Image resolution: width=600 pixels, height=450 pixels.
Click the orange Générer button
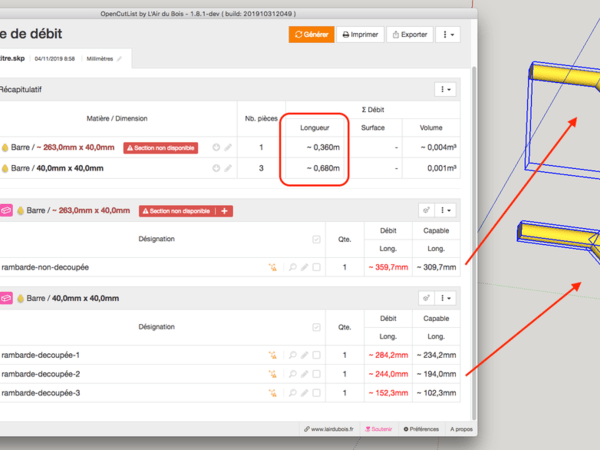pos(311,35)
